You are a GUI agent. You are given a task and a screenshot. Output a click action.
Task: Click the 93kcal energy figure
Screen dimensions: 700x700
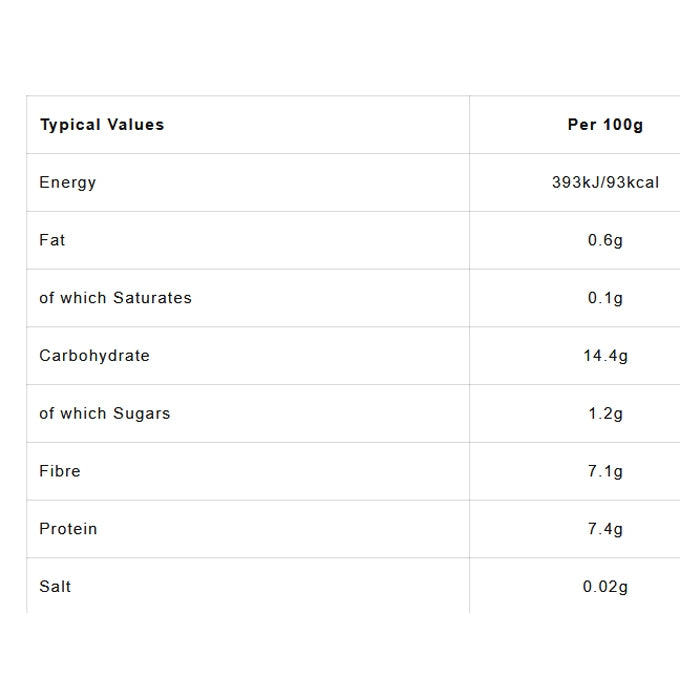(632, 183)
